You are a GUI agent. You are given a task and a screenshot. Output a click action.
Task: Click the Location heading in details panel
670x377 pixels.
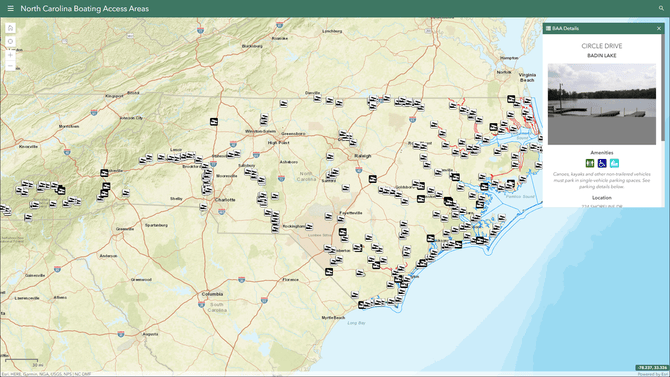pyautogui.click(x=602, y=198)
